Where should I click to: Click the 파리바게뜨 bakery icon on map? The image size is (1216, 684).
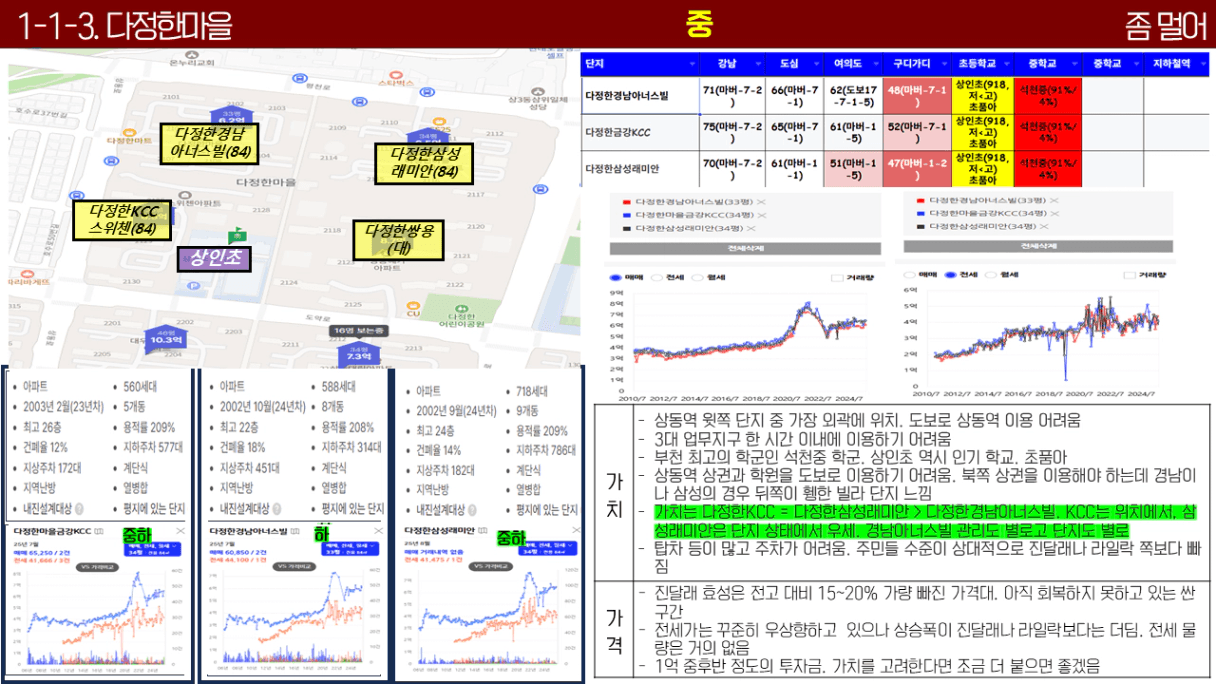(25, 272)
